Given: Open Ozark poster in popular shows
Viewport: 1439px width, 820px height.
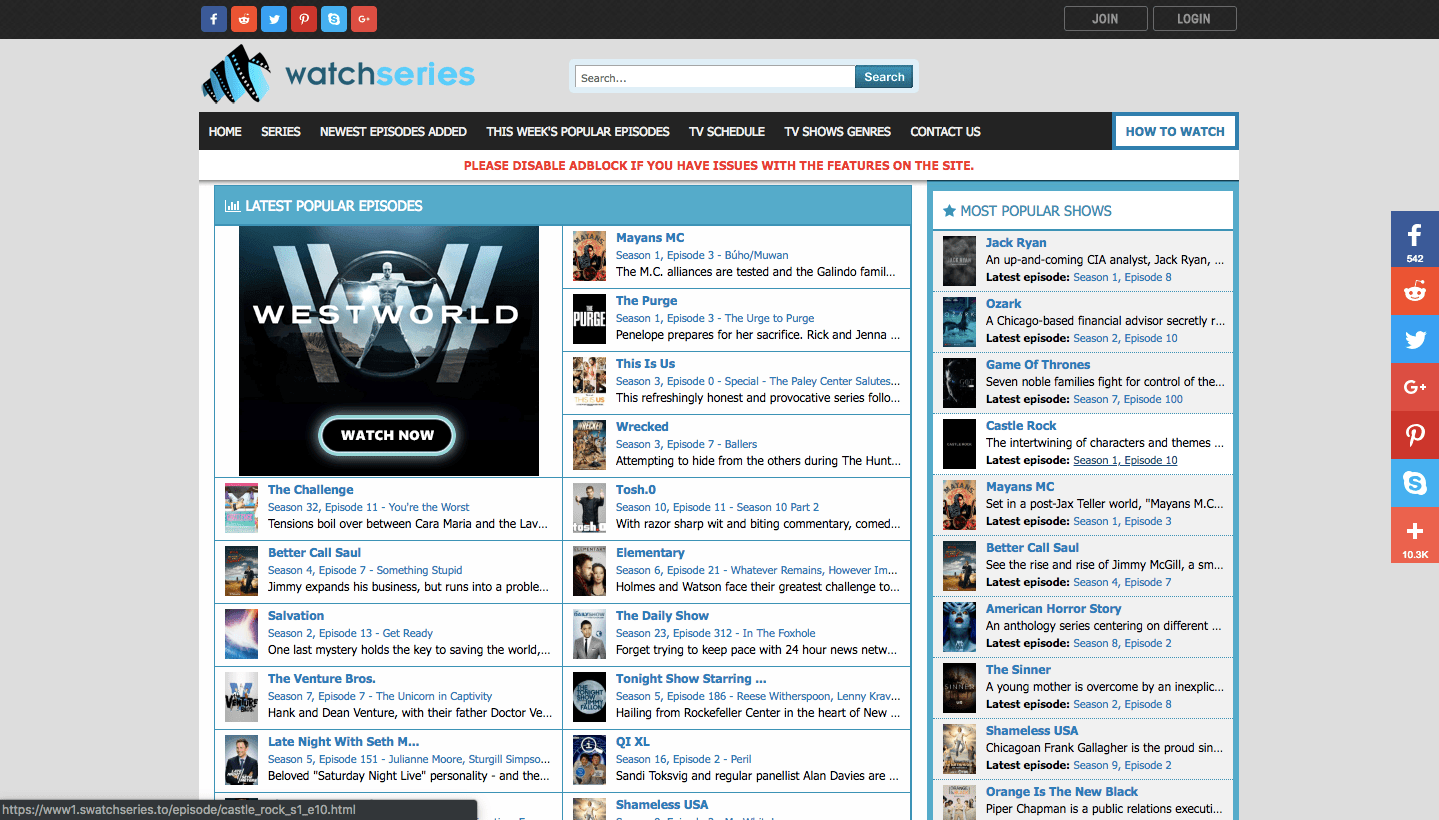Looking at the screenshot, I should coord(959,322).
